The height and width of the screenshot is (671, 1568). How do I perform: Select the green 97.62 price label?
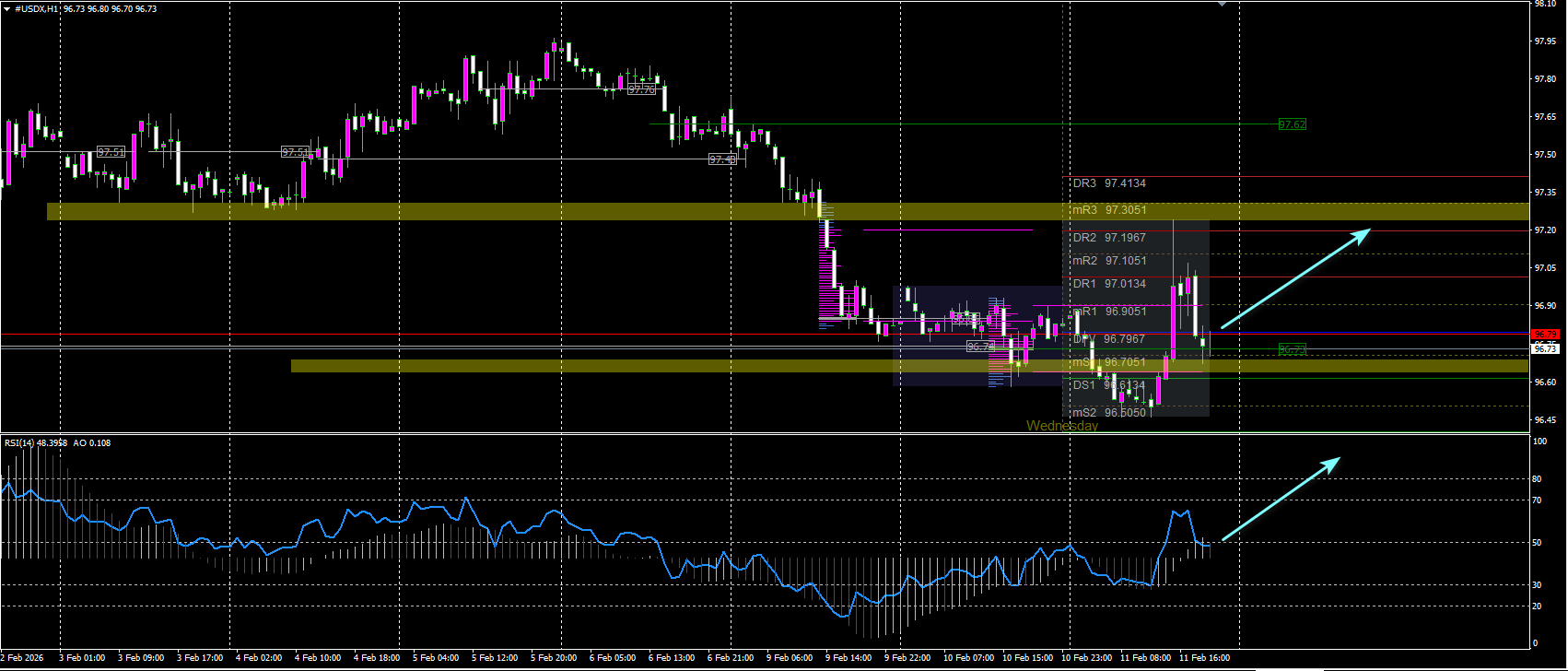(x=1293, y=124)
